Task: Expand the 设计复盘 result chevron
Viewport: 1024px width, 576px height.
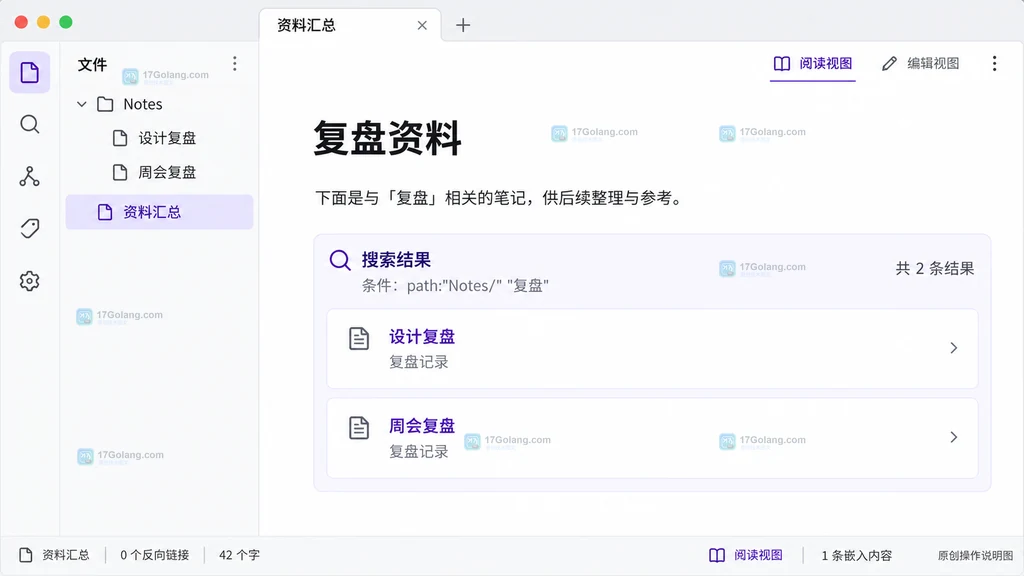Action: tap(953, 347)
